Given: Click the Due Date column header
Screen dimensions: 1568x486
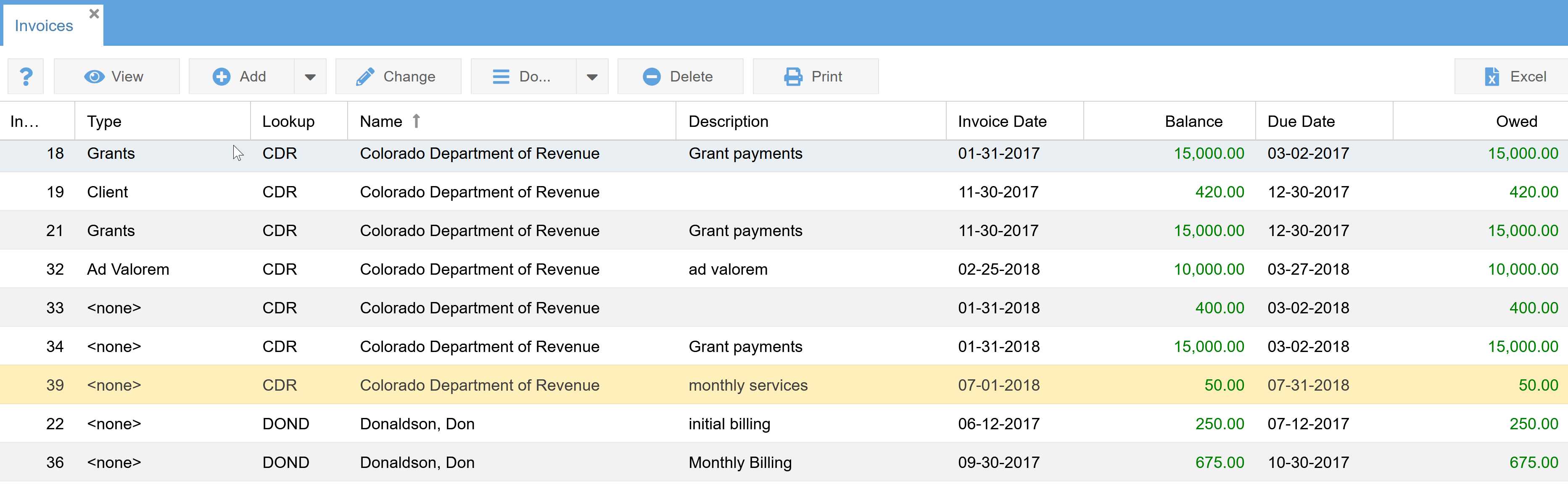Looking at the screenshot, I should (x=1301, y=121).
